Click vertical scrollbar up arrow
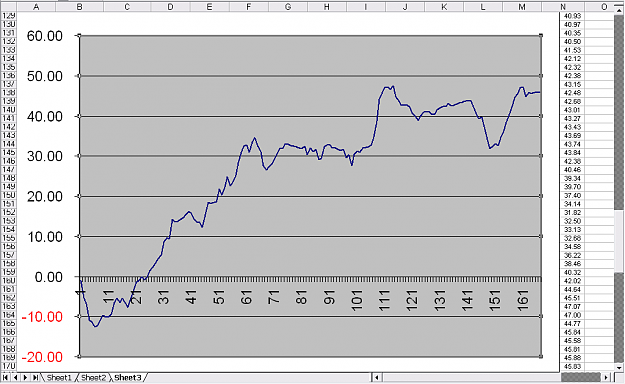The height and width of the screenshot is (384, 625). [x=619, y=11]
